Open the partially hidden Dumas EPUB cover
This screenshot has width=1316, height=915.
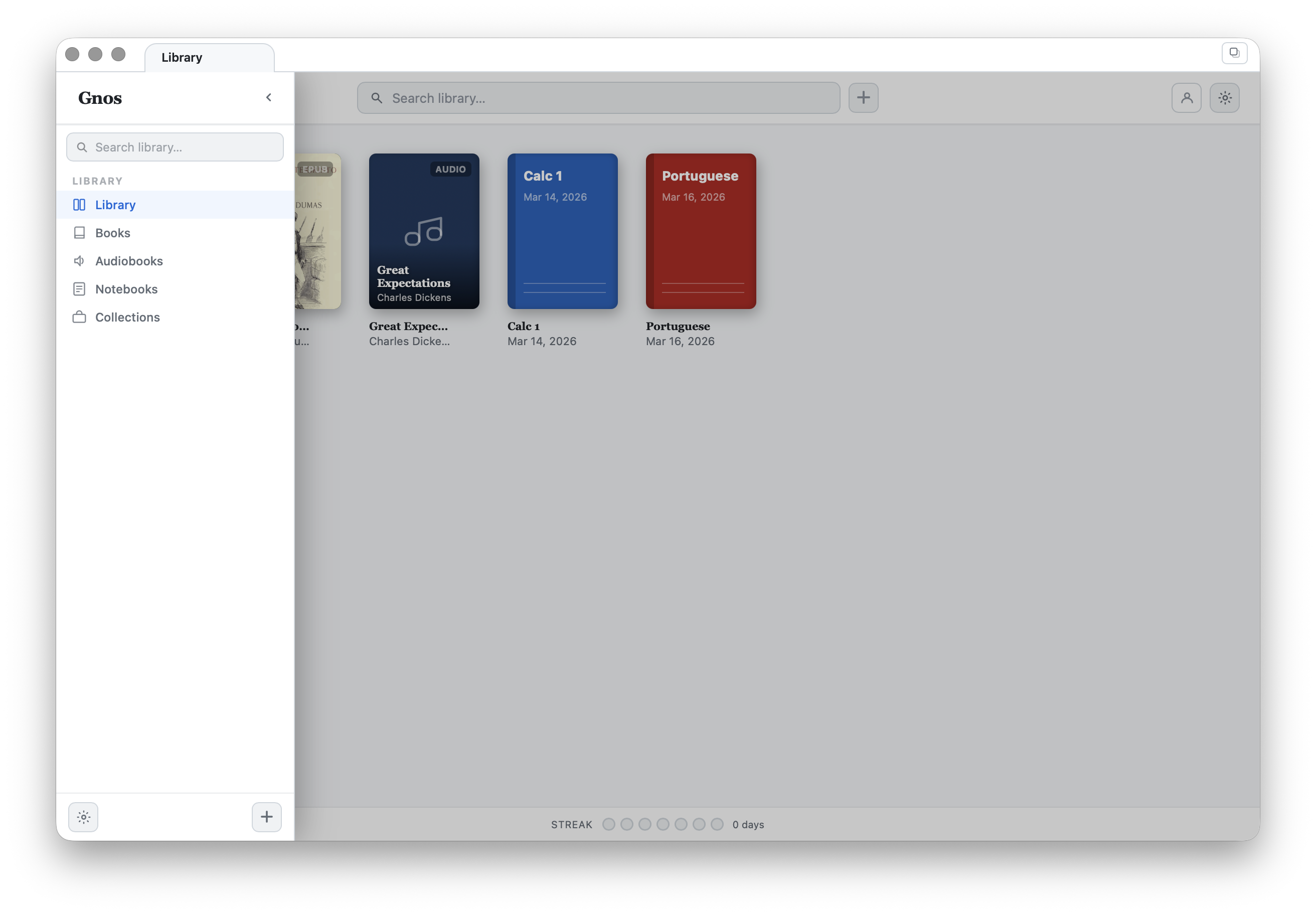click(x=318, y=231)
